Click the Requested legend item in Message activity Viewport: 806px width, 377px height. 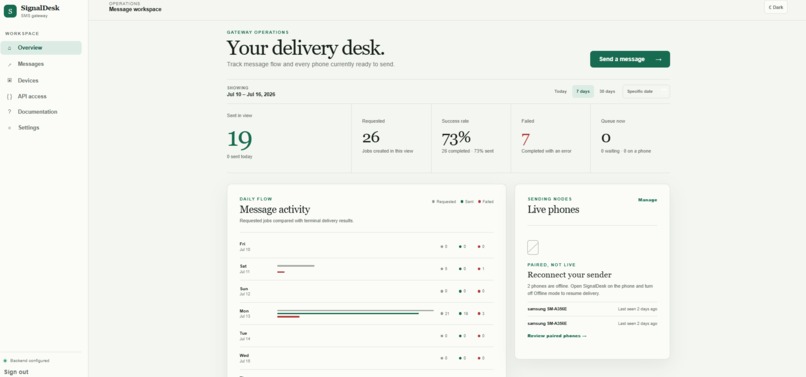point(444,202)
